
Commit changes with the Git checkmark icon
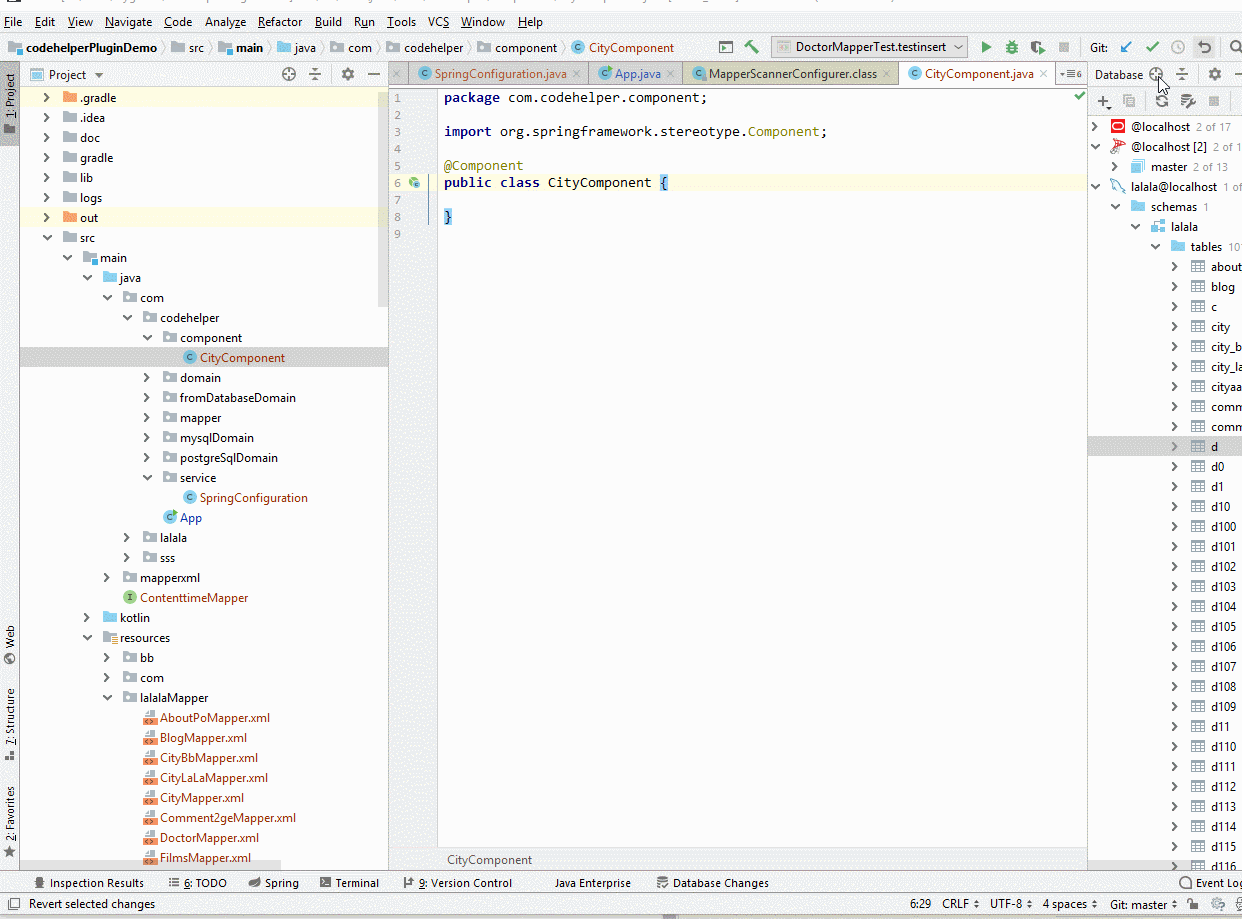(1152, 47)
